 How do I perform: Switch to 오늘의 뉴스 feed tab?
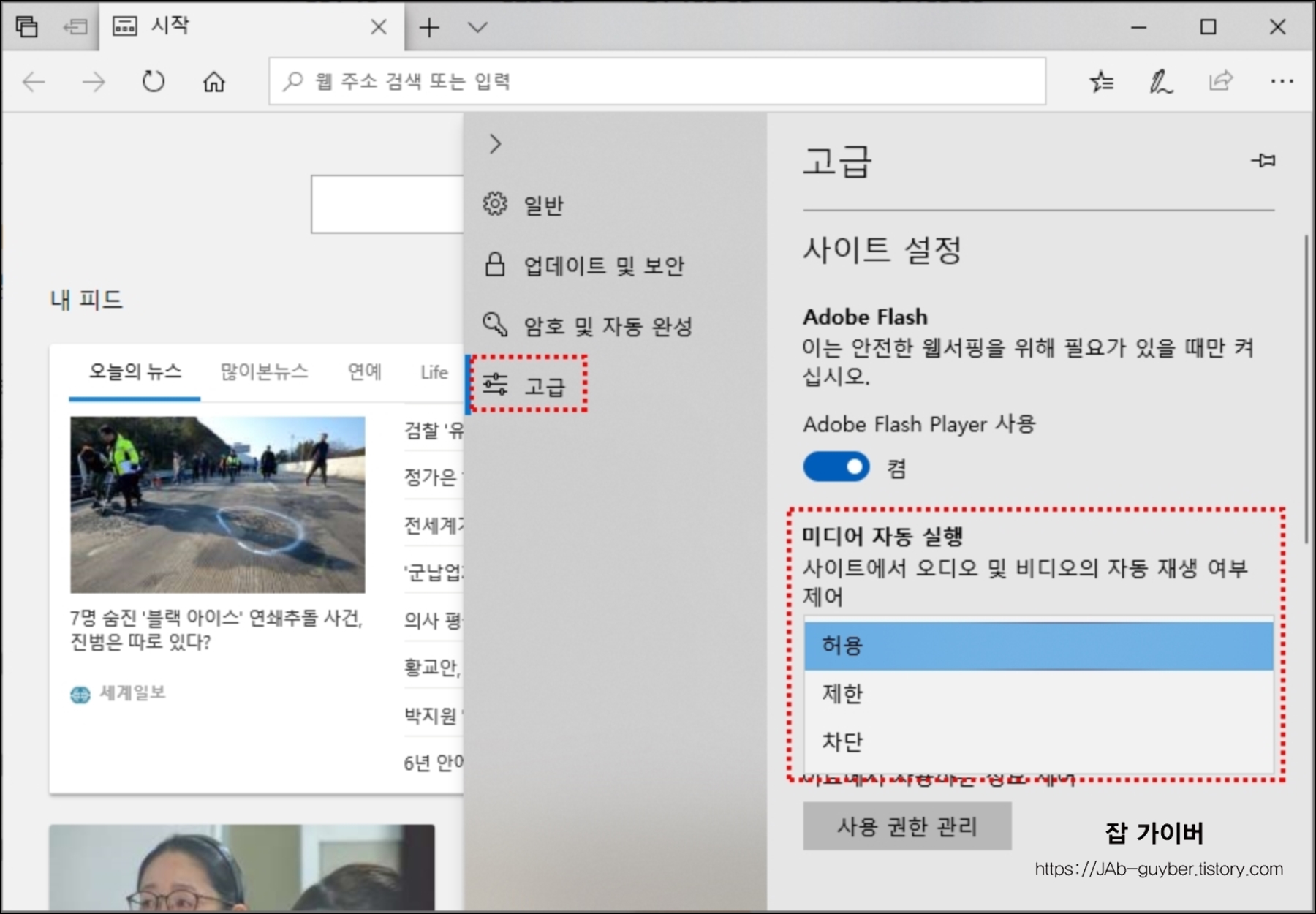tap(135, 372)
